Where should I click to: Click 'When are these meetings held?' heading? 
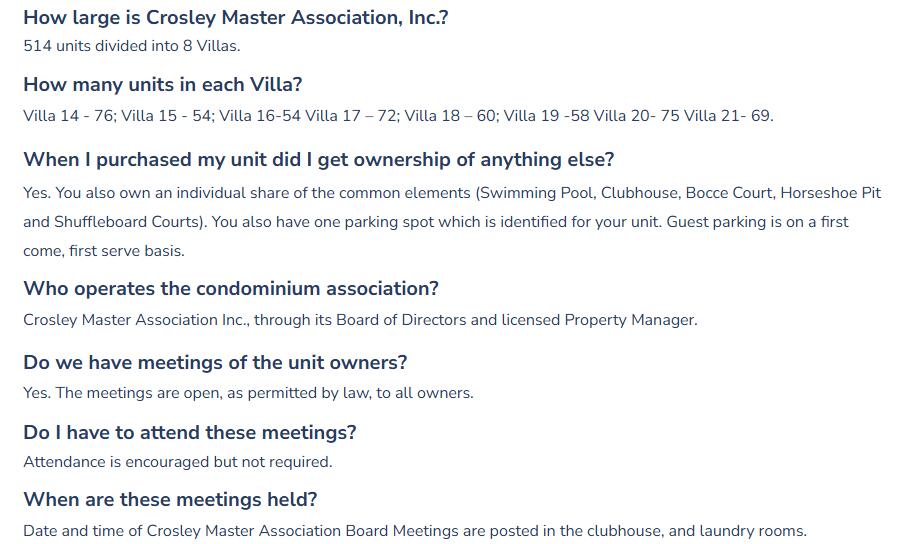(170, 499)
